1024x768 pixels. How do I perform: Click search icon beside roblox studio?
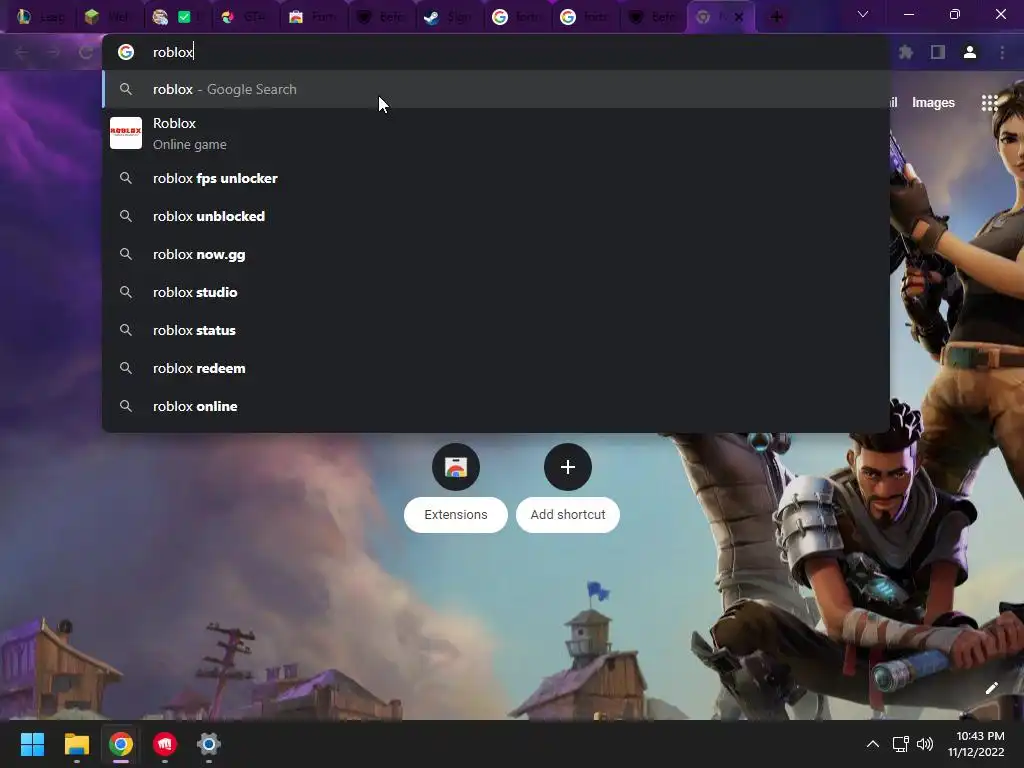coord(126,292)
